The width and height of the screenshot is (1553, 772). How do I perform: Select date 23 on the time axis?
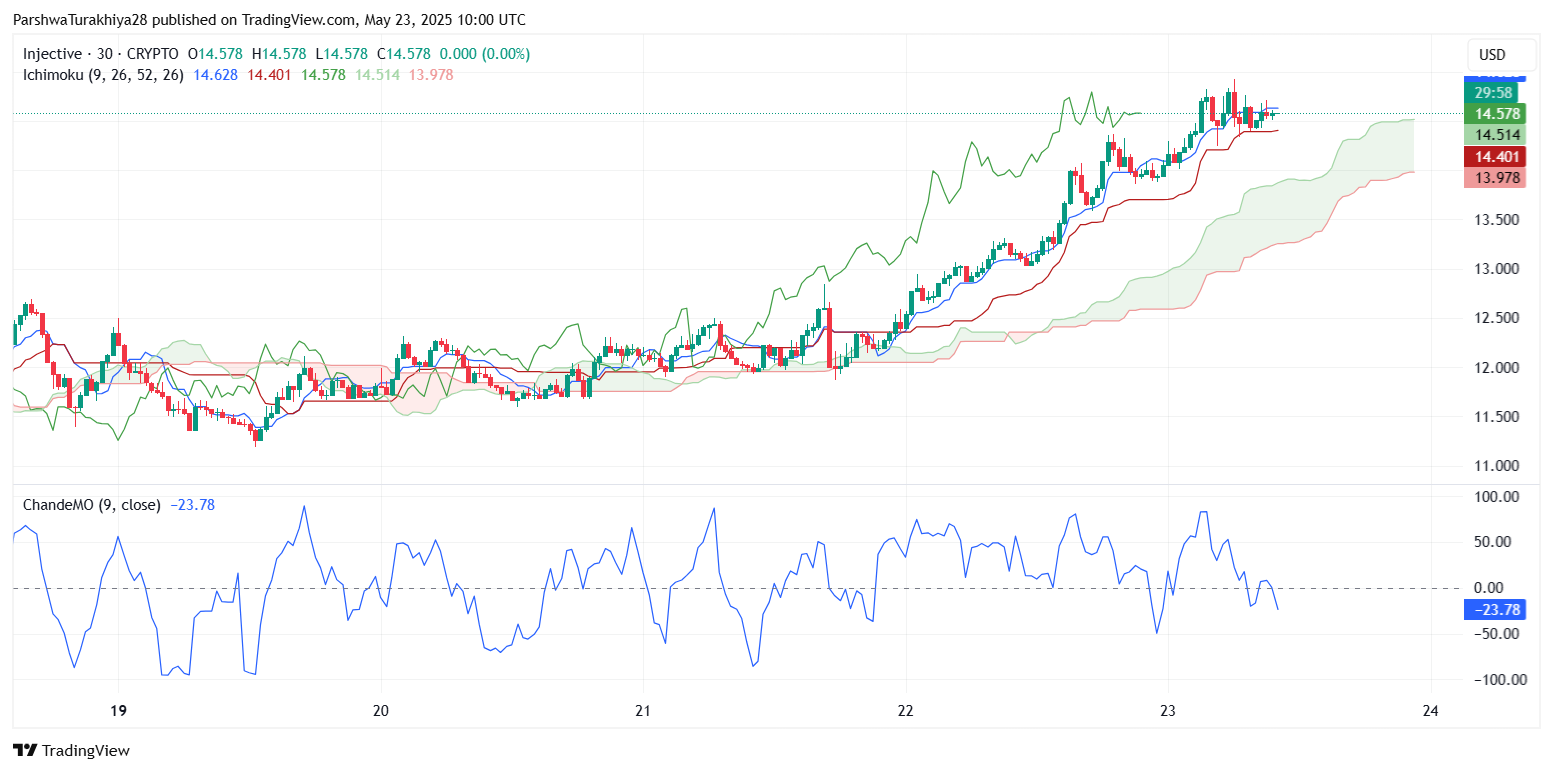[x=1168, y=710]
